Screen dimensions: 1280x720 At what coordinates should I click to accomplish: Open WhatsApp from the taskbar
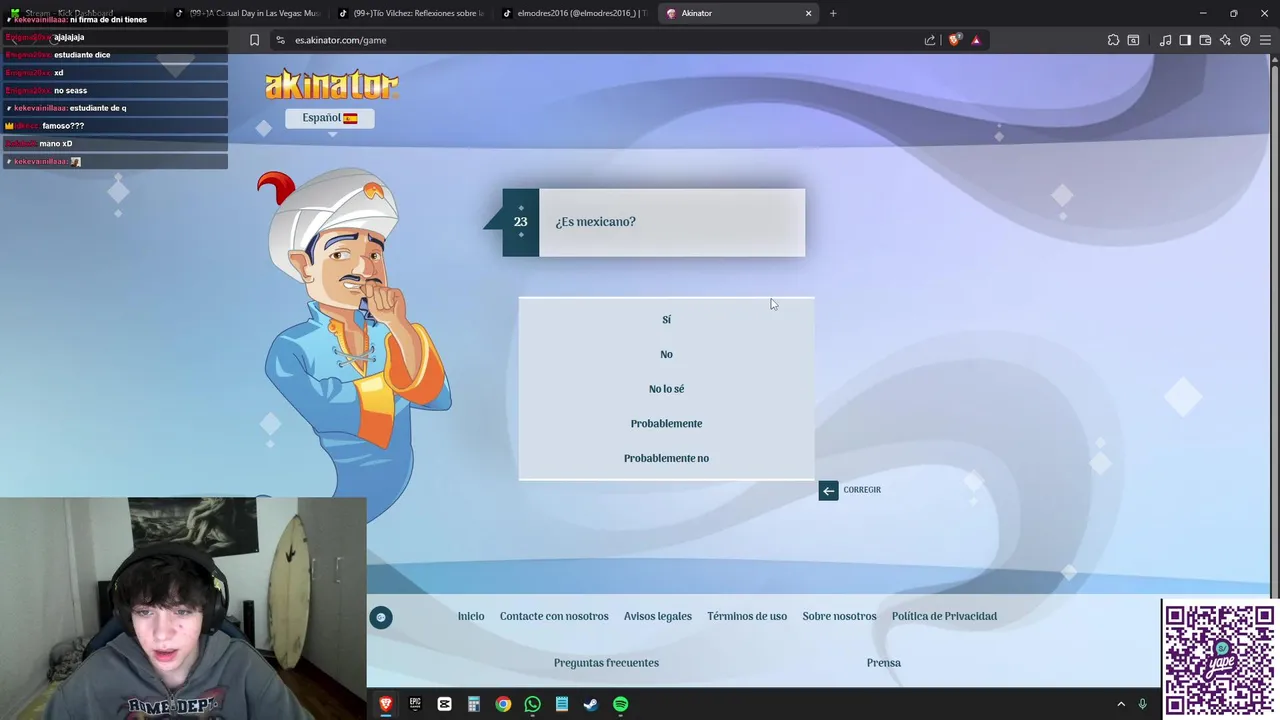pos(532,704)
